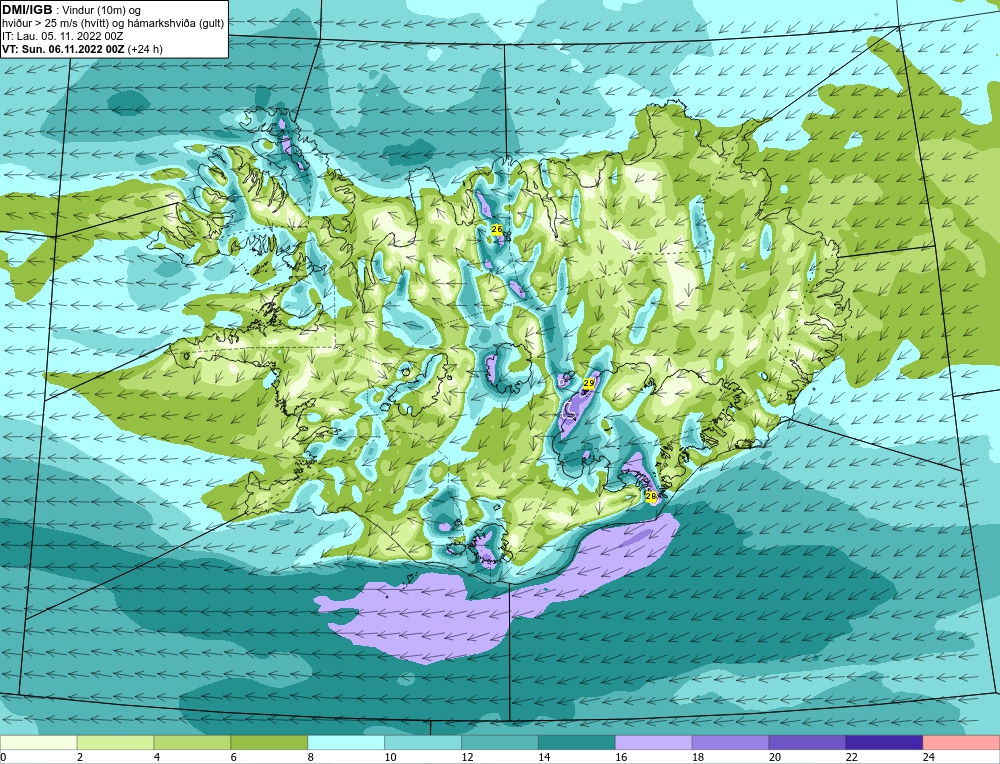Image resolution: width=1000 pixels, height=764 pixels.
Task: Pick the teal swatch between 12 and 14
Action: [x=500, y=743]
